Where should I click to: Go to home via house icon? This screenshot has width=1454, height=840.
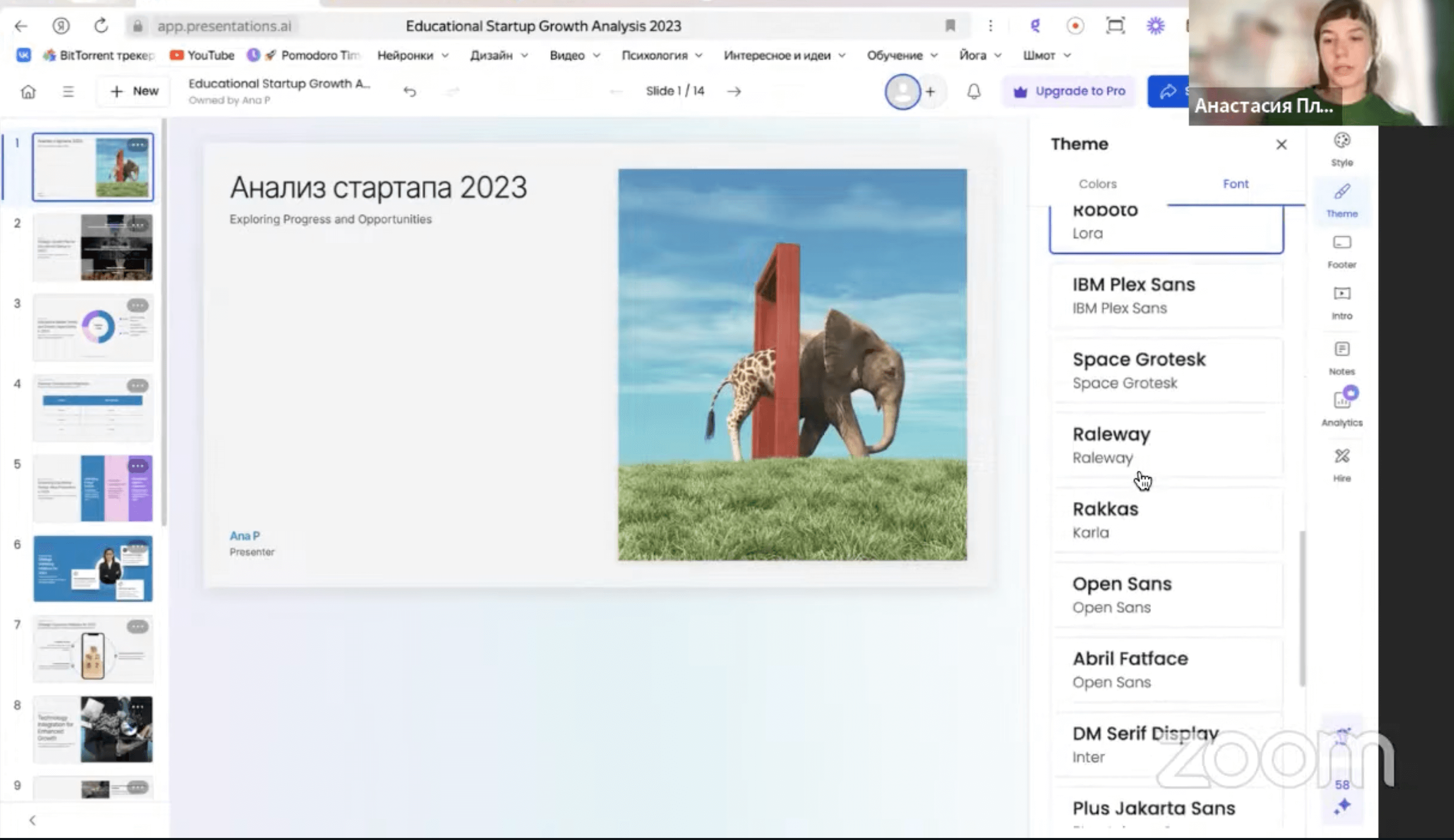(x=28, y=91)
